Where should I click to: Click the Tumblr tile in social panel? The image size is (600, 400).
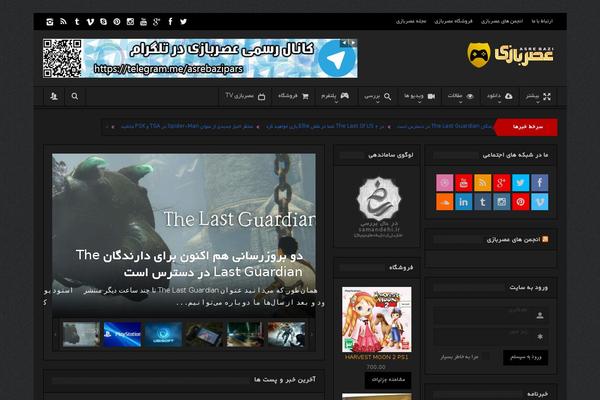click(483, 202)
